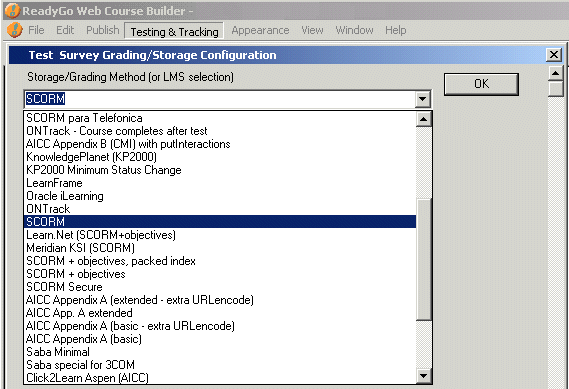
Task: Select Oracle iLearning option
Action: click(x=220, y=196)
